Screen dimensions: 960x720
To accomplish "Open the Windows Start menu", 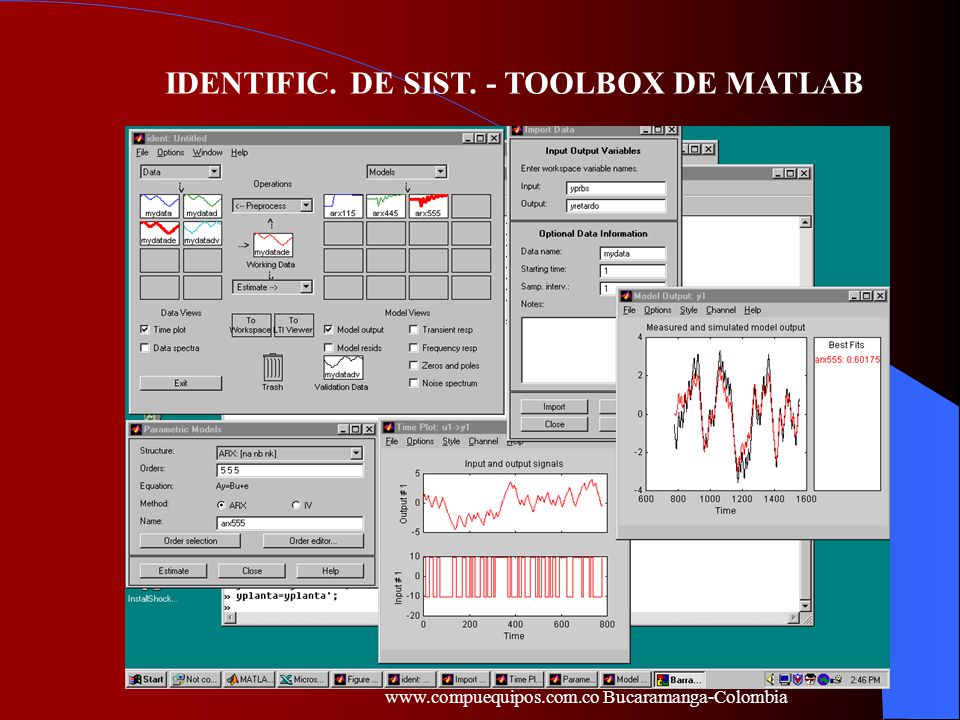I will pyautogui.click(x=147, y=679).
